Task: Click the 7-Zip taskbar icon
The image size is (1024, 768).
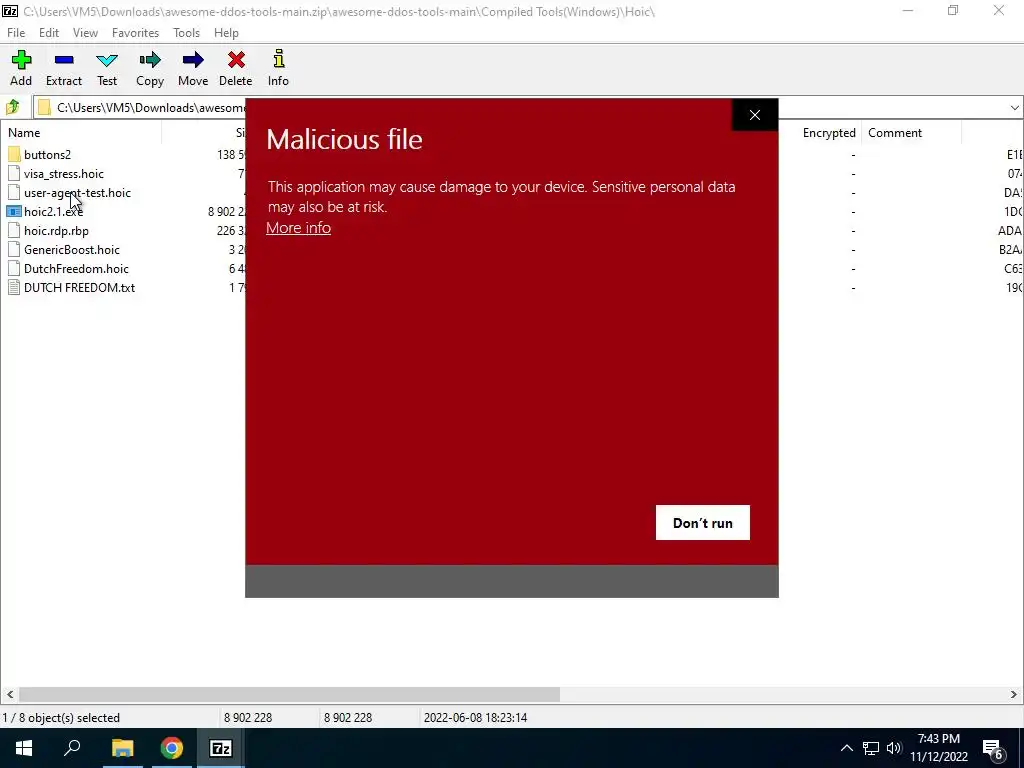Action: pos(221,748)
